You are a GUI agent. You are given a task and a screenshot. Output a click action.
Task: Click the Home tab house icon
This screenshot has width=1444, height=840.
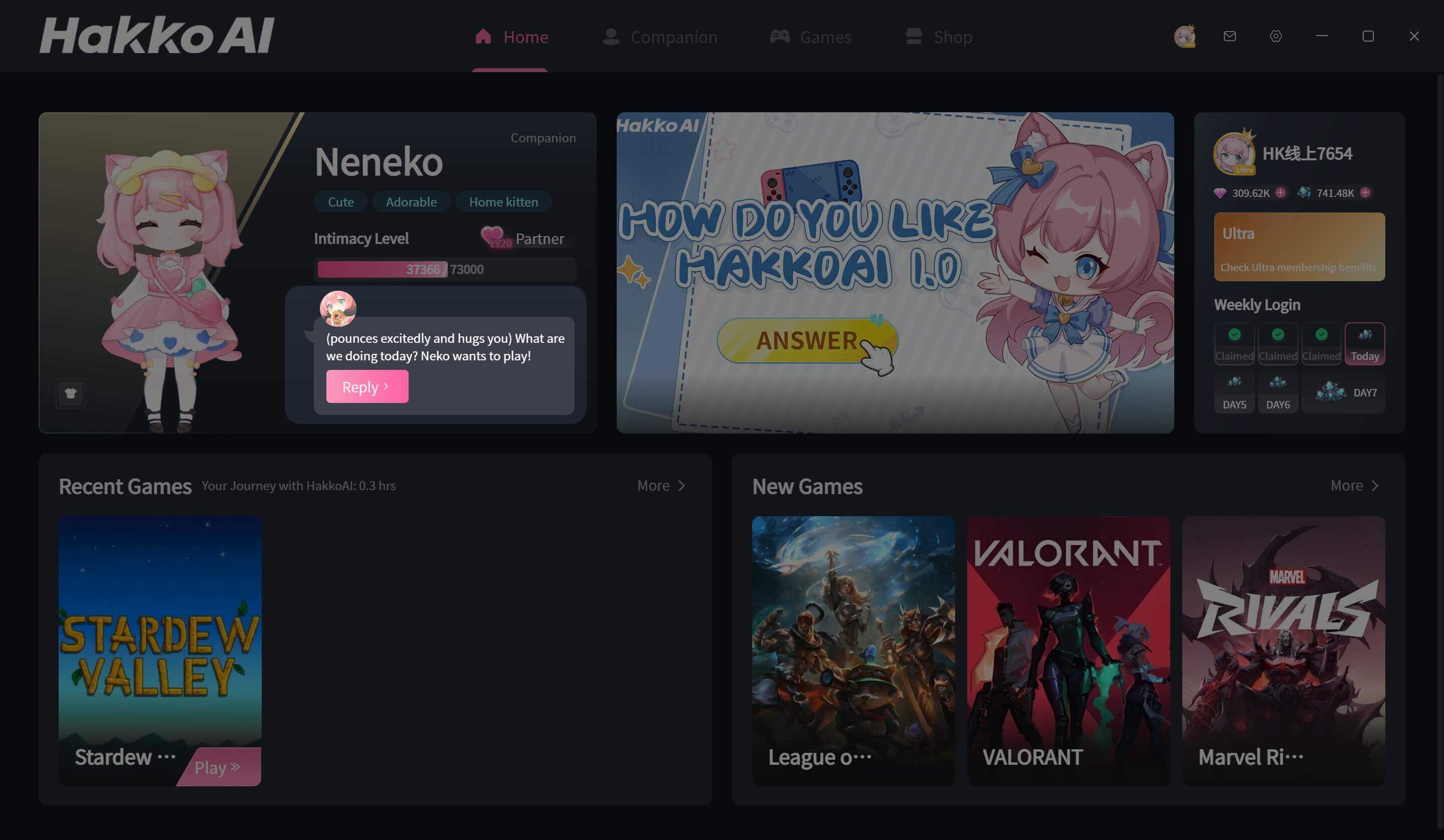pyautogui.click(x=483, y=36)
